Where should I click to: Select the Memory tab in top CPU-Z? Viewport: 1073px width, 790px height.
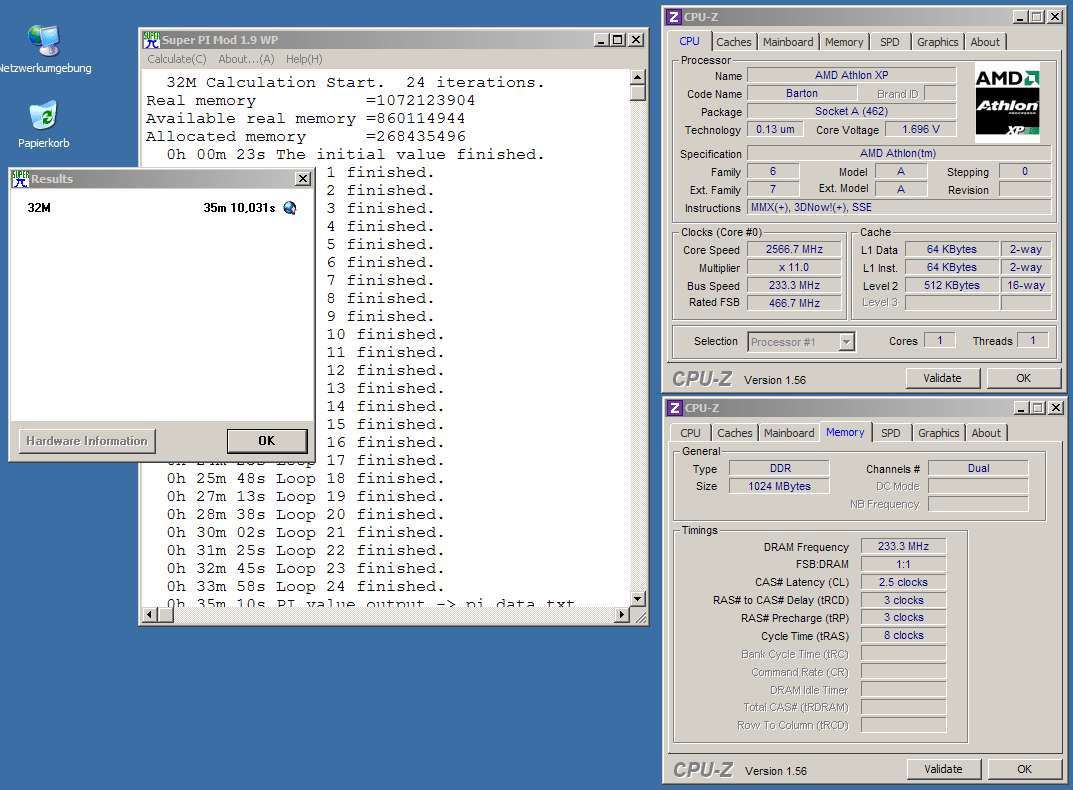click(x=844, y=42)
